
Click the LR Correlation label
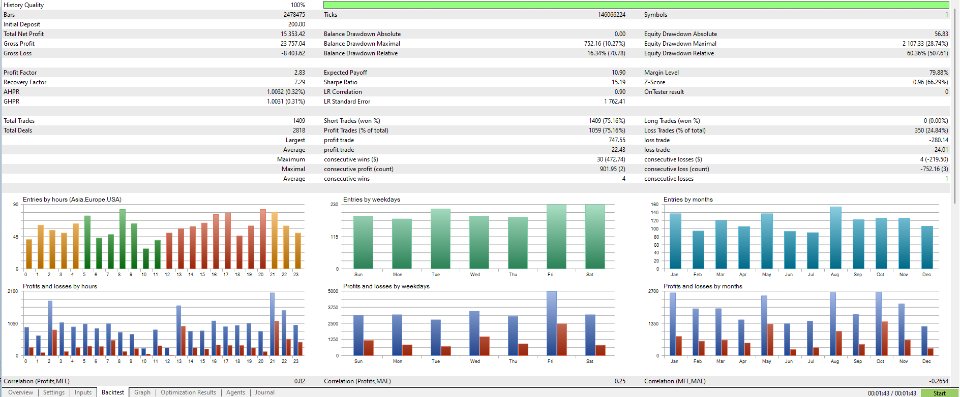pos(341,93)
